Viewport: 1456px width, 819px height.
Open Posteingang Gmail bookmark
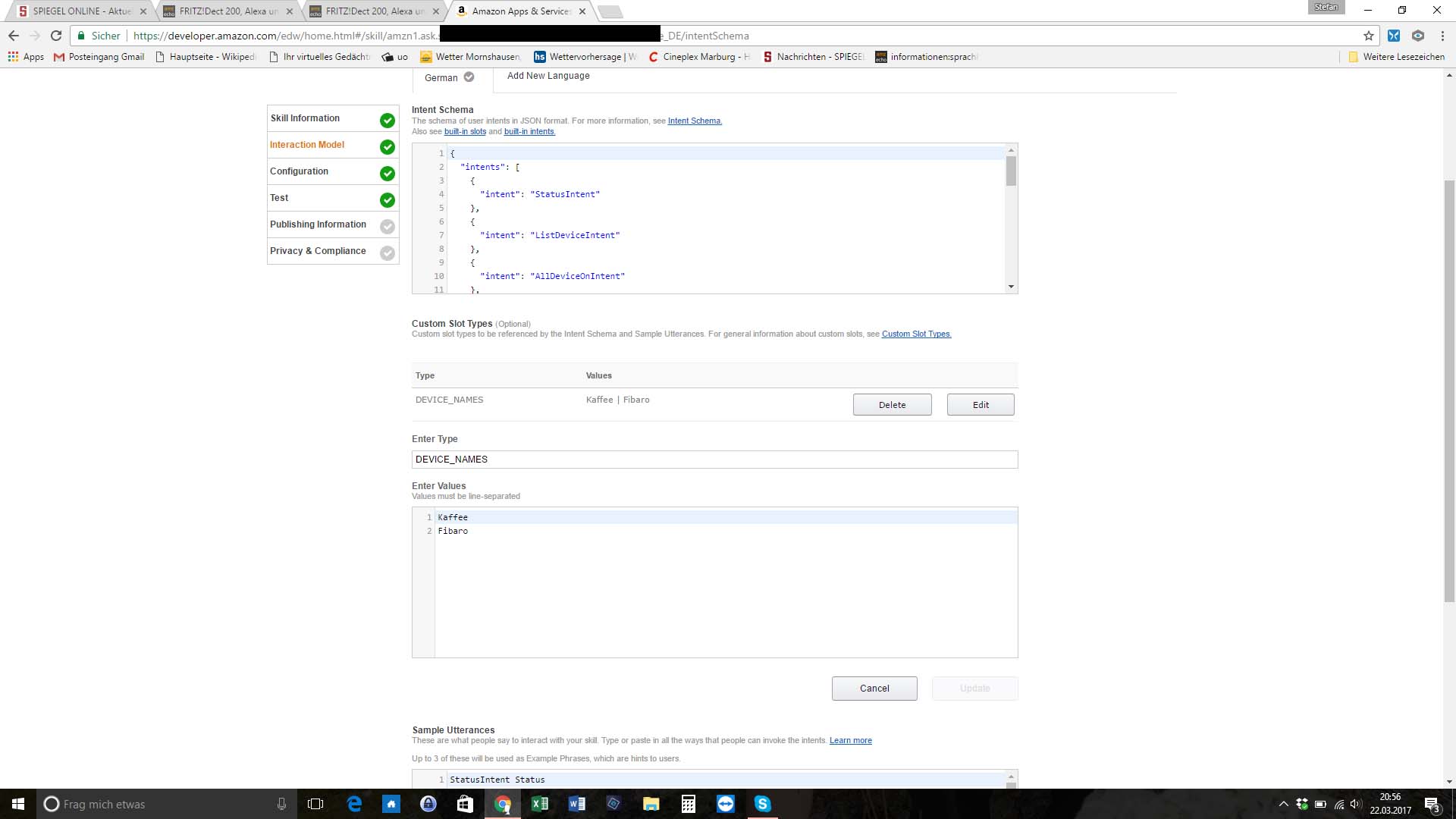(99, 57)
